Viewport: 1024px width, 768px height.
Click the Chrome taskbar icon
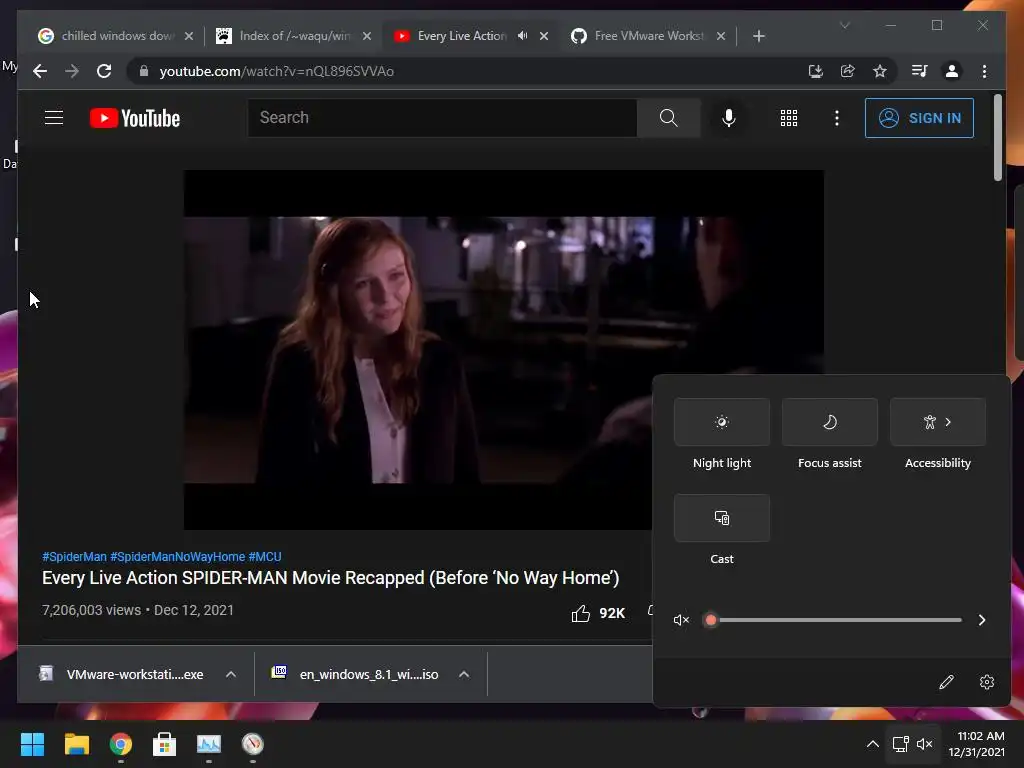coord(120,744)
